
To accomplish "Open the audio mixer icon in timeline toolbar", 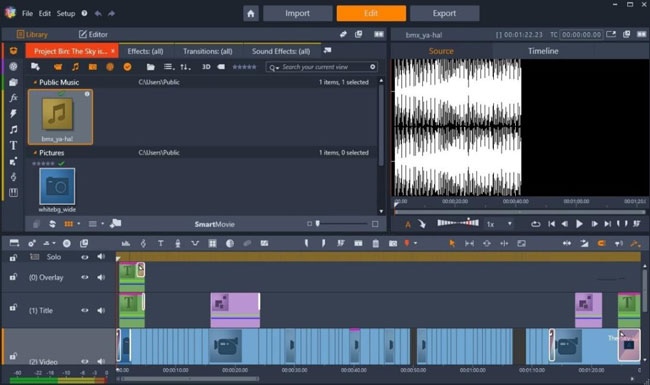I will point(126,243).
